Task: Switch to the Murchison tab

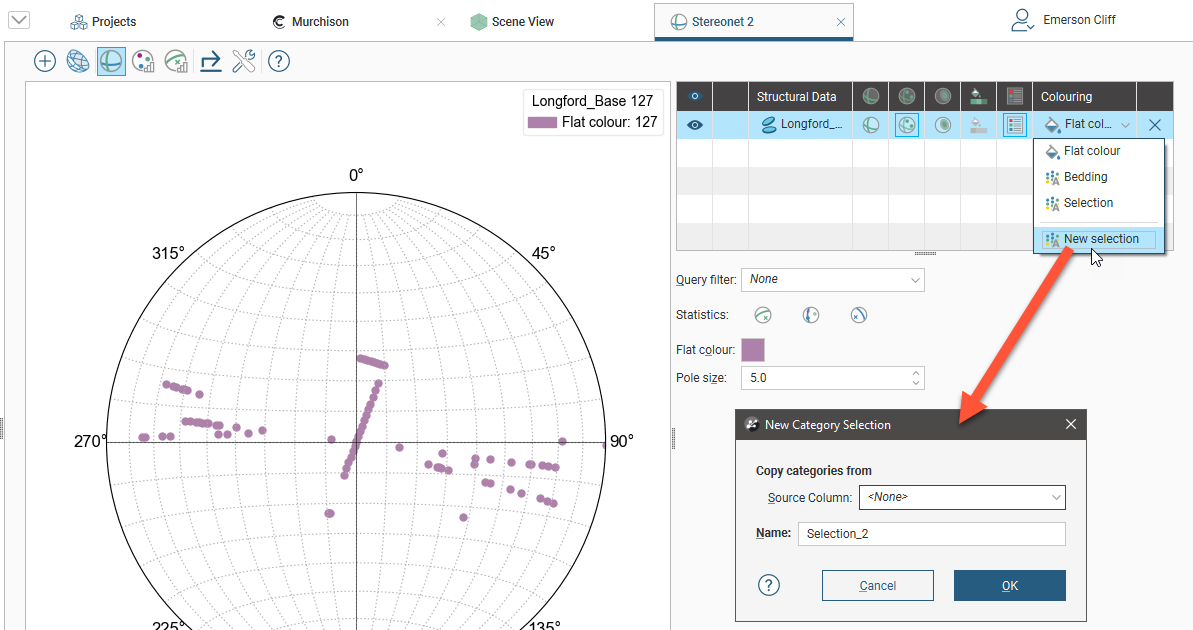Action: click(x=310, y=22)
